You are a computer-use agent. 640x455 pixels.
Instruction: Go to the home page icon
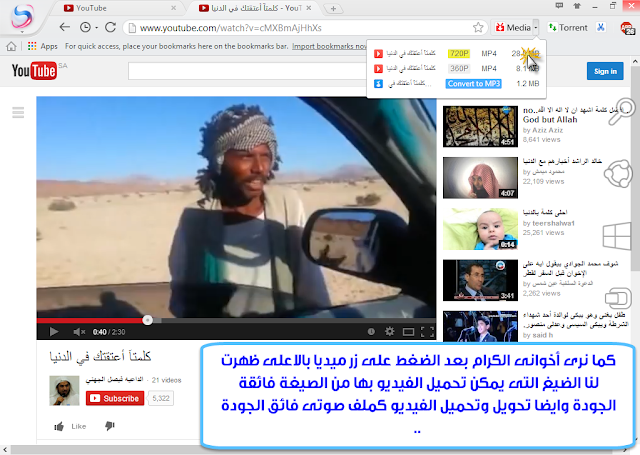click(x=11, y=47)
